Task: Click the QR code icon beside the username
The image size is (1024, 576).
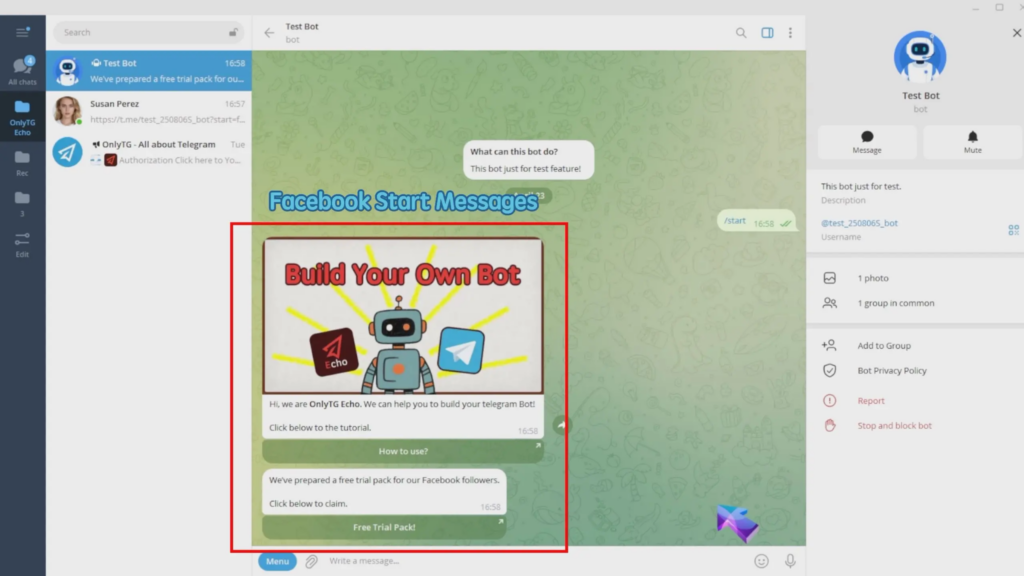Action: point(1013,230)
